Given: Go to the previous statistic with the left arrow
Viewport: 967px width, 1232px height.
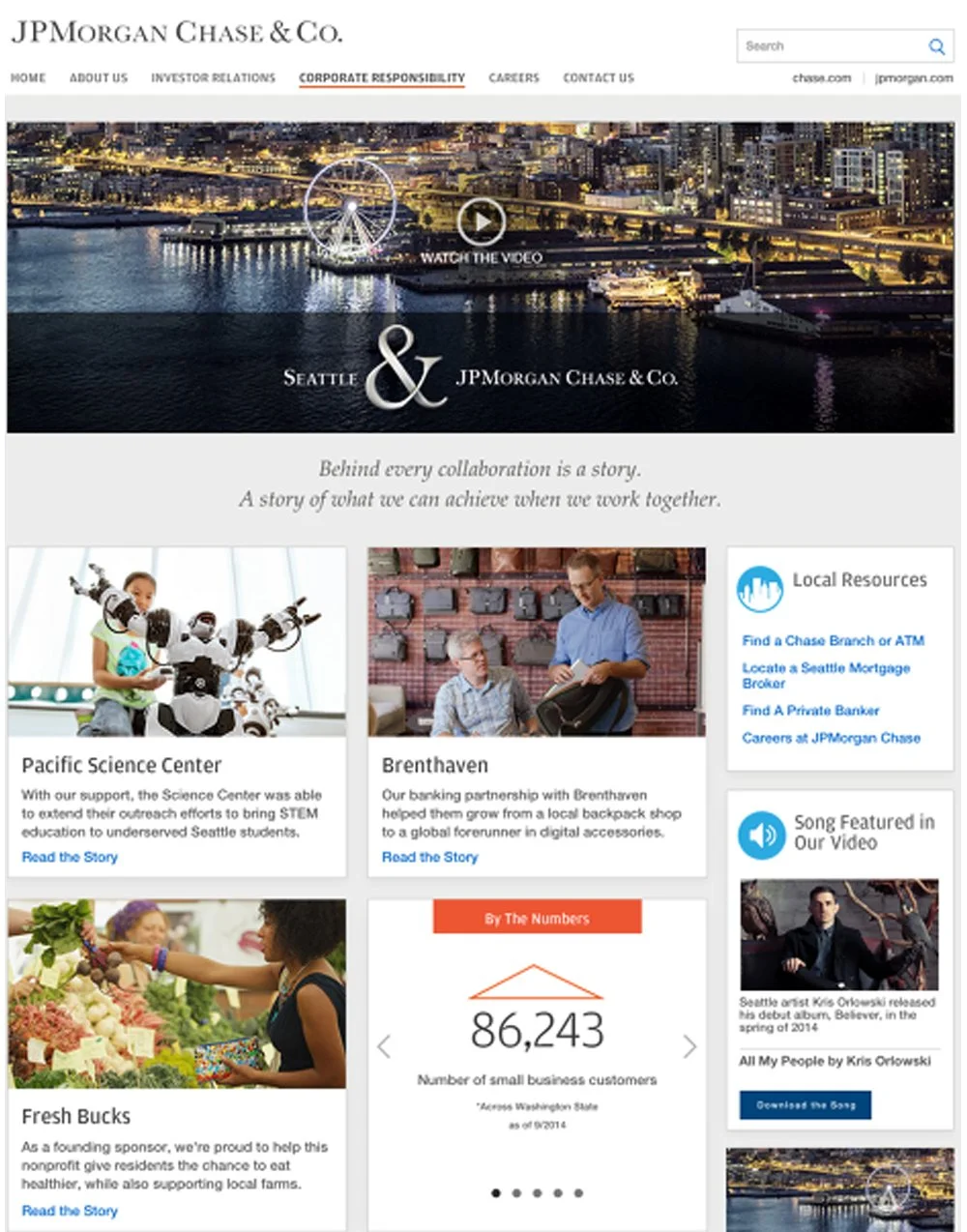Looking at the screenshot, I should click(x=384, y=1045).
